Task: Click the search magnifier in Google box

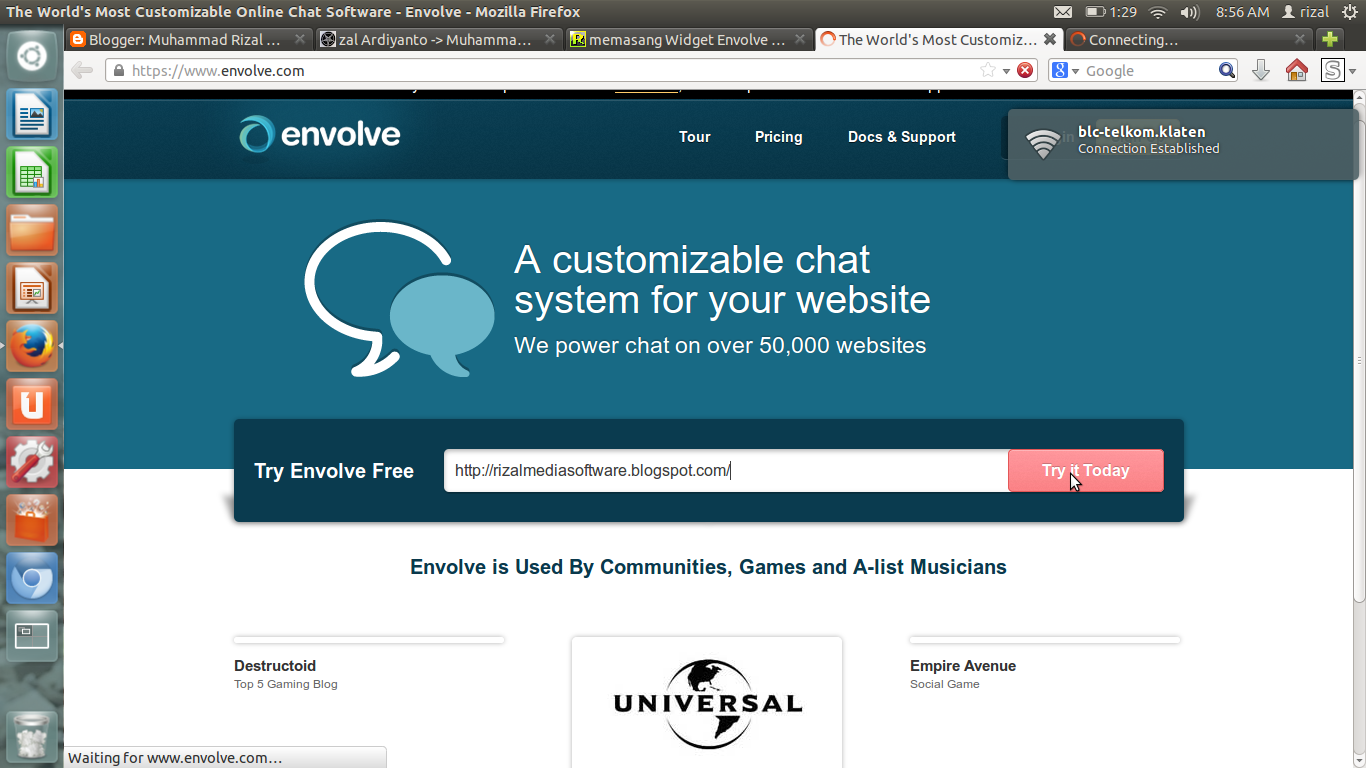Action: click(x=1227, y=70)
